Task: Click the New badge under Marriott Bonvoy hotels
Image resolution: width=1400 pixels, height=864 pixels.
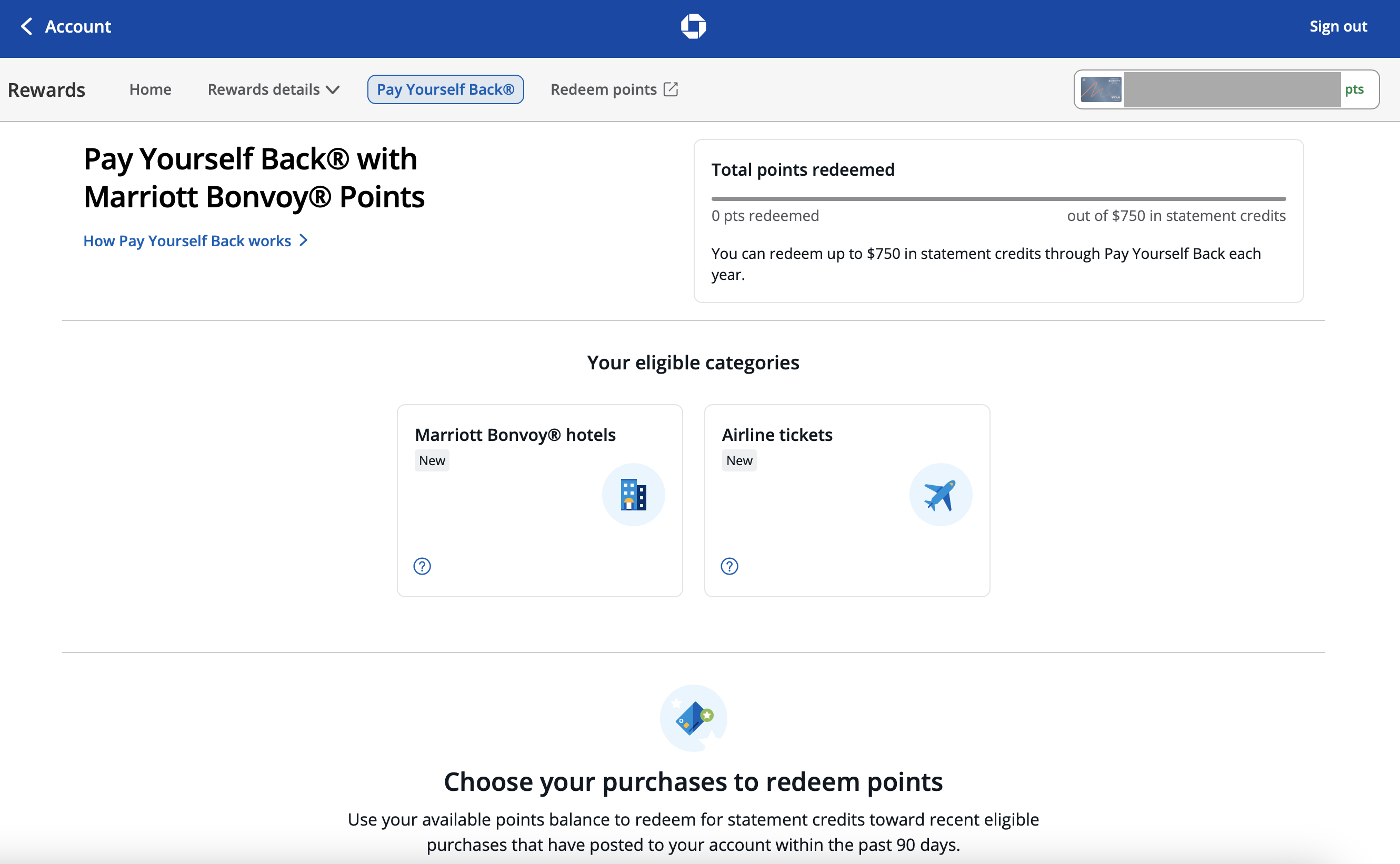Action: tap(432, 460)
